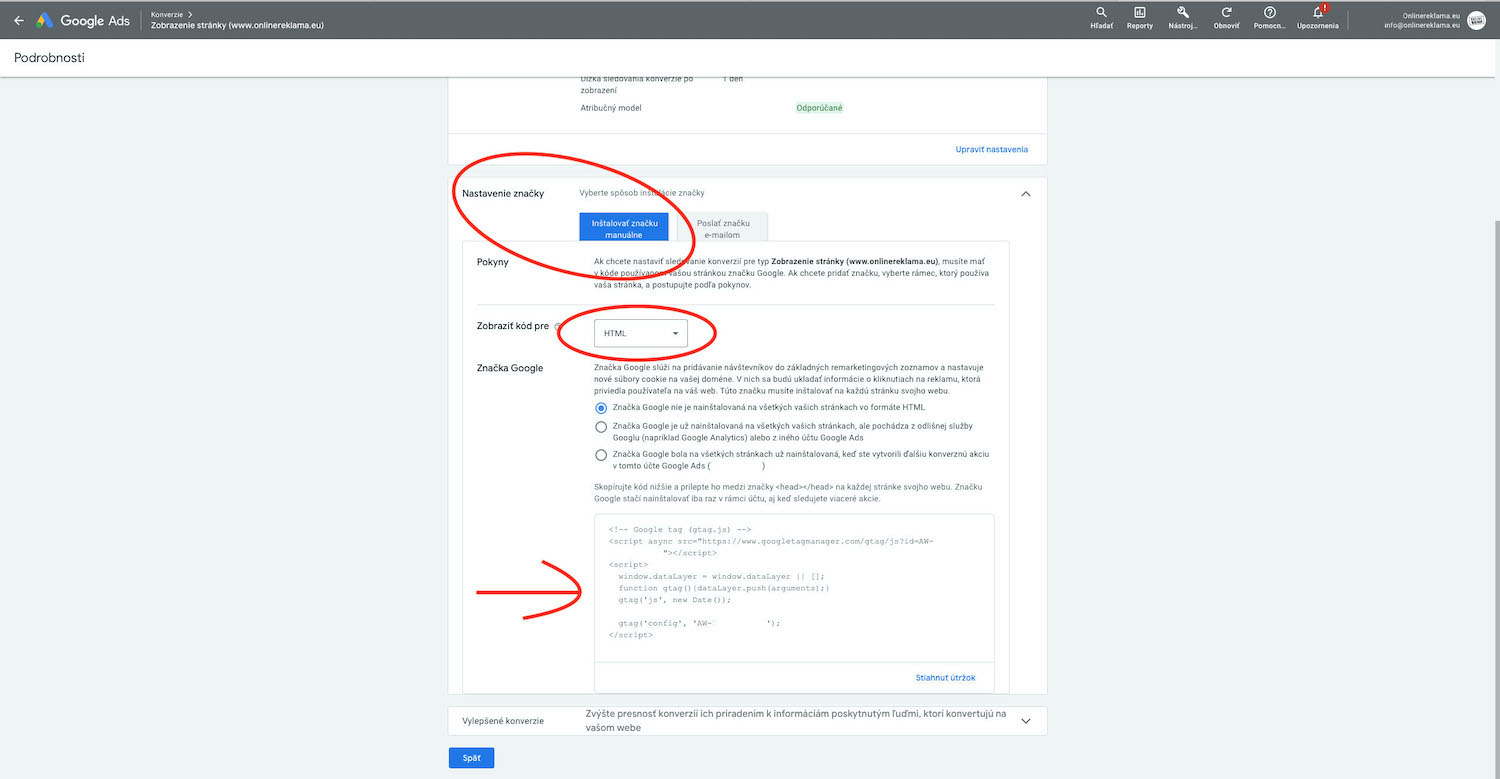Open the Nástroje tools menu
The height and width of the screenshot is (779, 1500).
click(1182, 18)
